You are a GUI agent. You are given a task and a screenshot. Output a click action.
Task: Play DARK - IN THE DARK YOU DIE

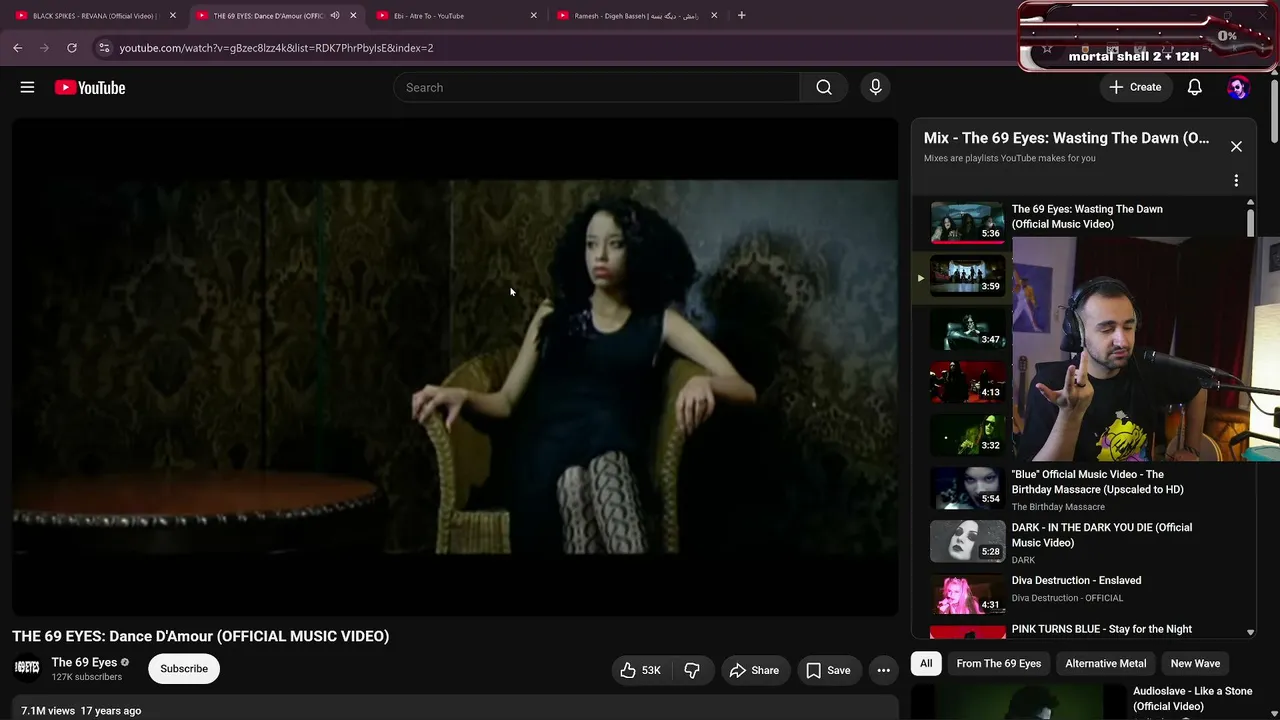(x=1085, y=541)
